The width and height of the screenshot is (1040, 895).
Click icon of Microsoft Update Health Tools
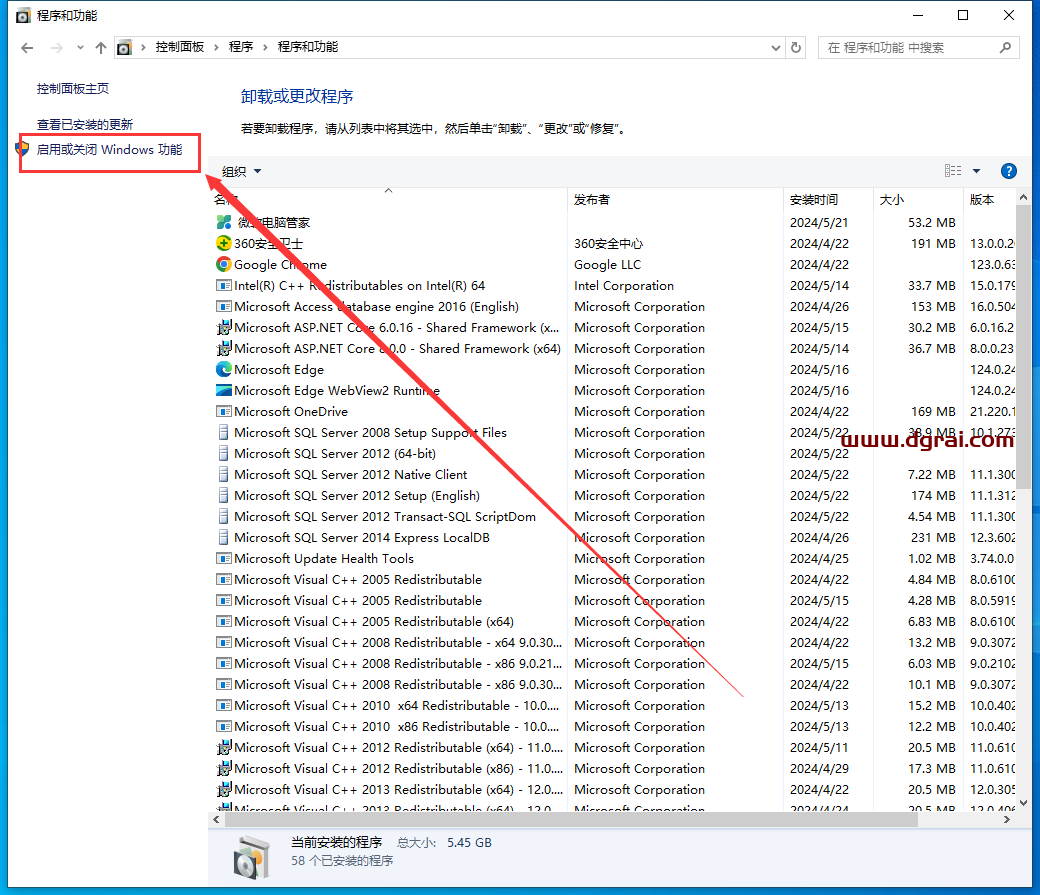click(224, 559)
